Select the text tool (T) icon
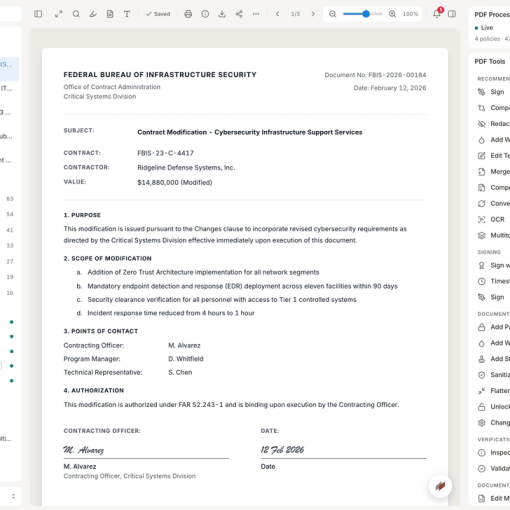The image size is (510, 510). click(127, 14)
